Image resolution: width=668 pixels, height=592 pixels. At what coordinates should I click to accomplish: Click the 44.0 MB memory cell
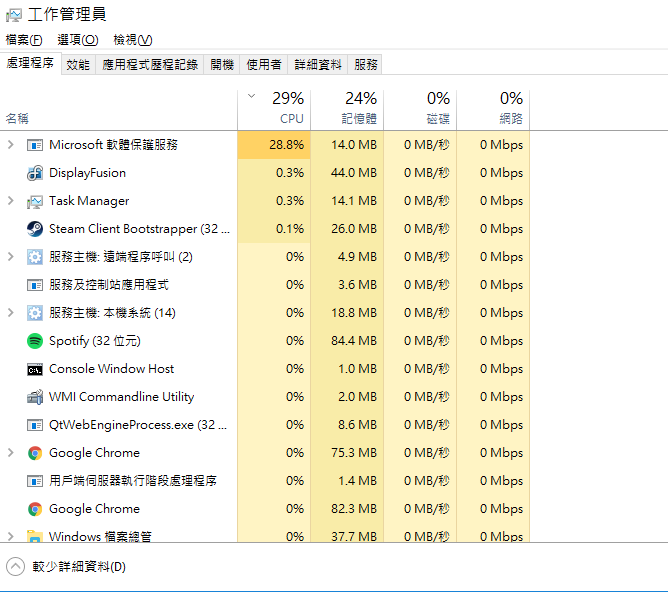tap(347, 173)
